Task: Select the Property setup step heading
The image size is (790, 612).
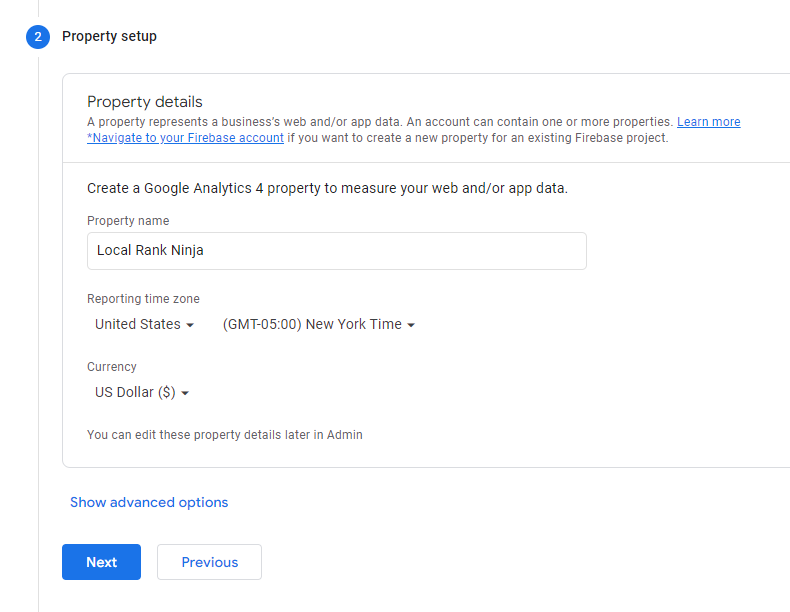Action: pos(109,36)
